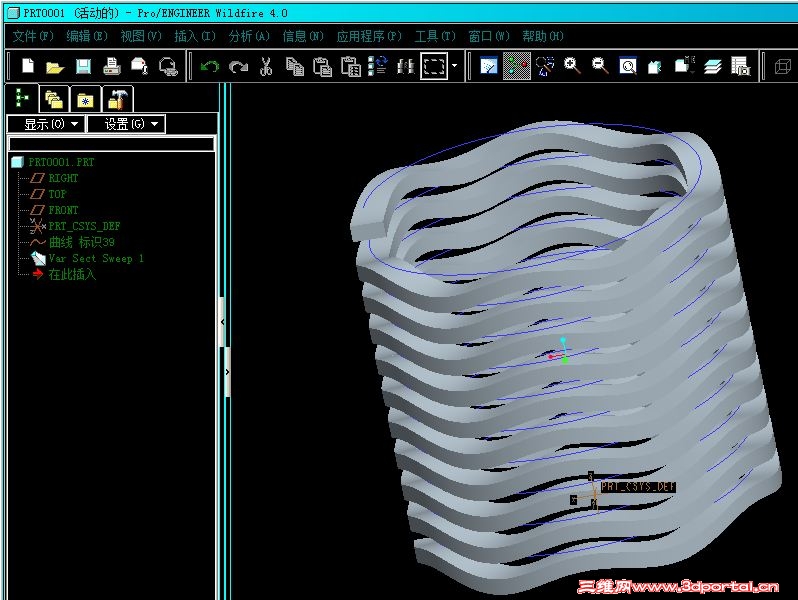Open the View Manager icon

(x=740, y=67)
